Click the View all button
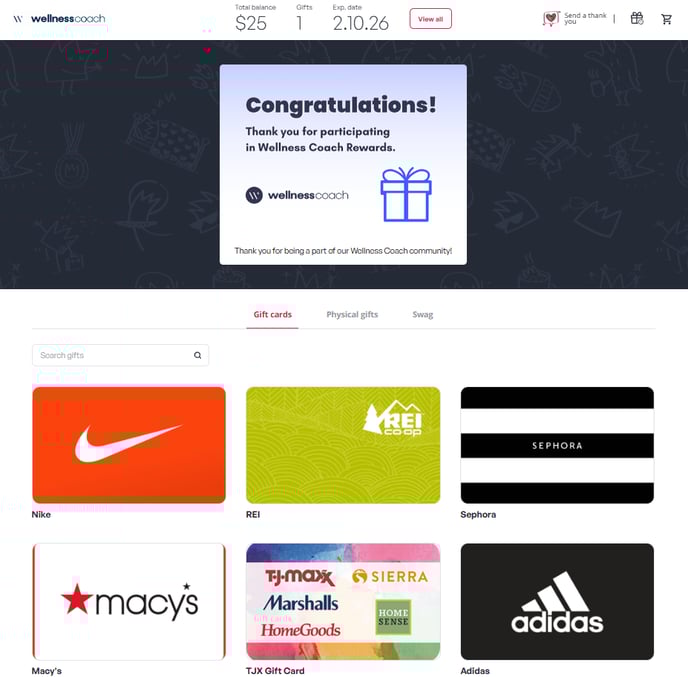Image resolution: width=688 pixels, height=677 pixels. tap(430, 19)
